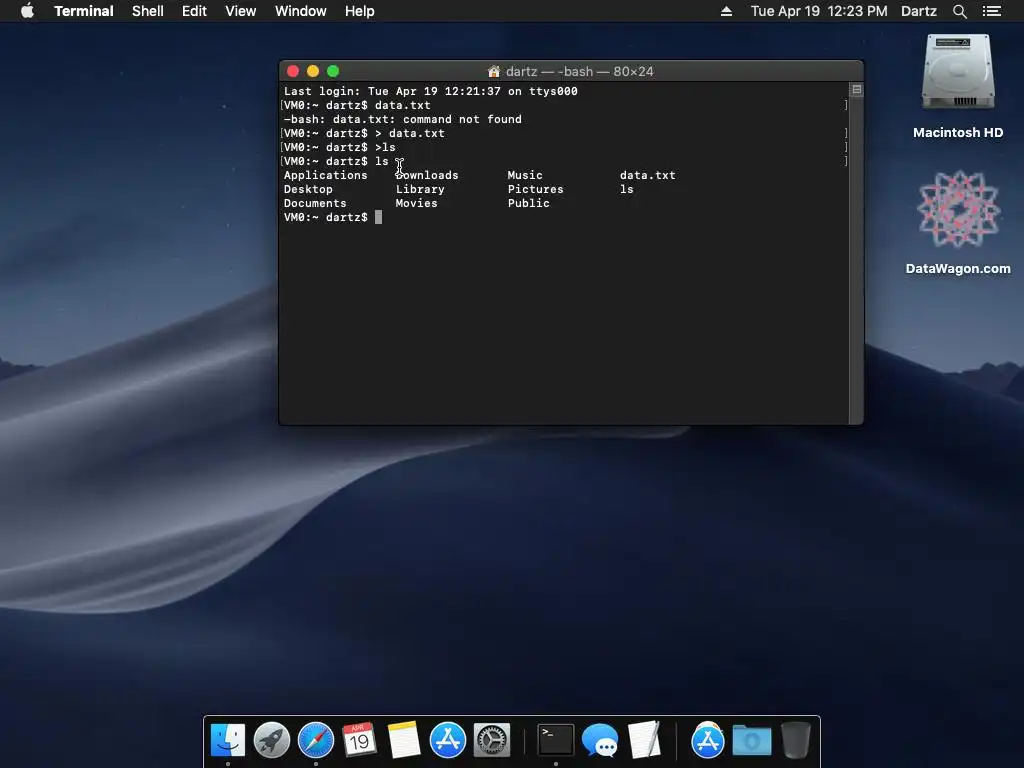This screenshot has height=768, width=1024.
Task: Click 'Music' in the ls output
Action: (x=525, y=175)
